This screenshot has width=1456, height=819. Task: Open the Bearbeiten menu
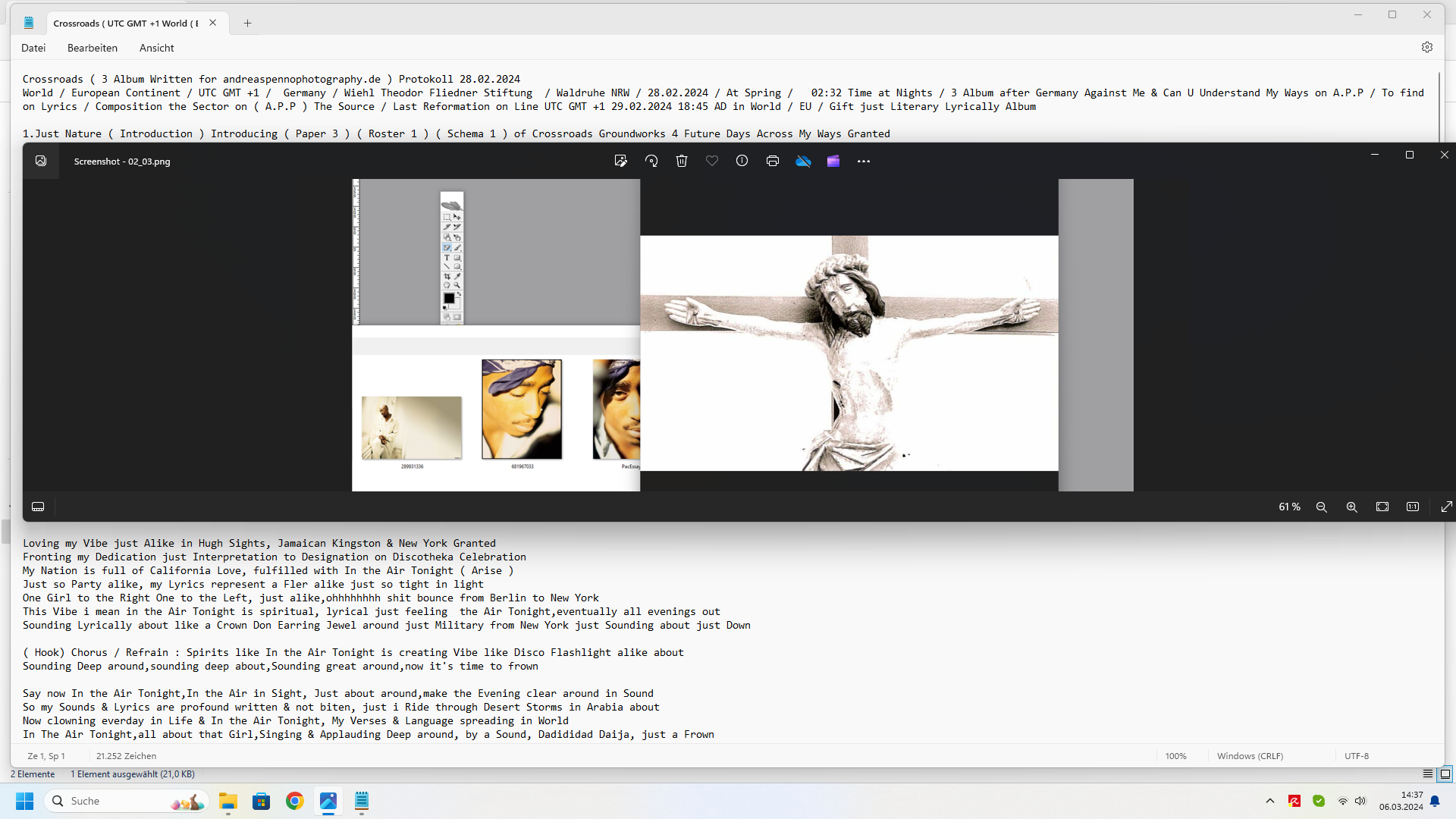(93, 48)
